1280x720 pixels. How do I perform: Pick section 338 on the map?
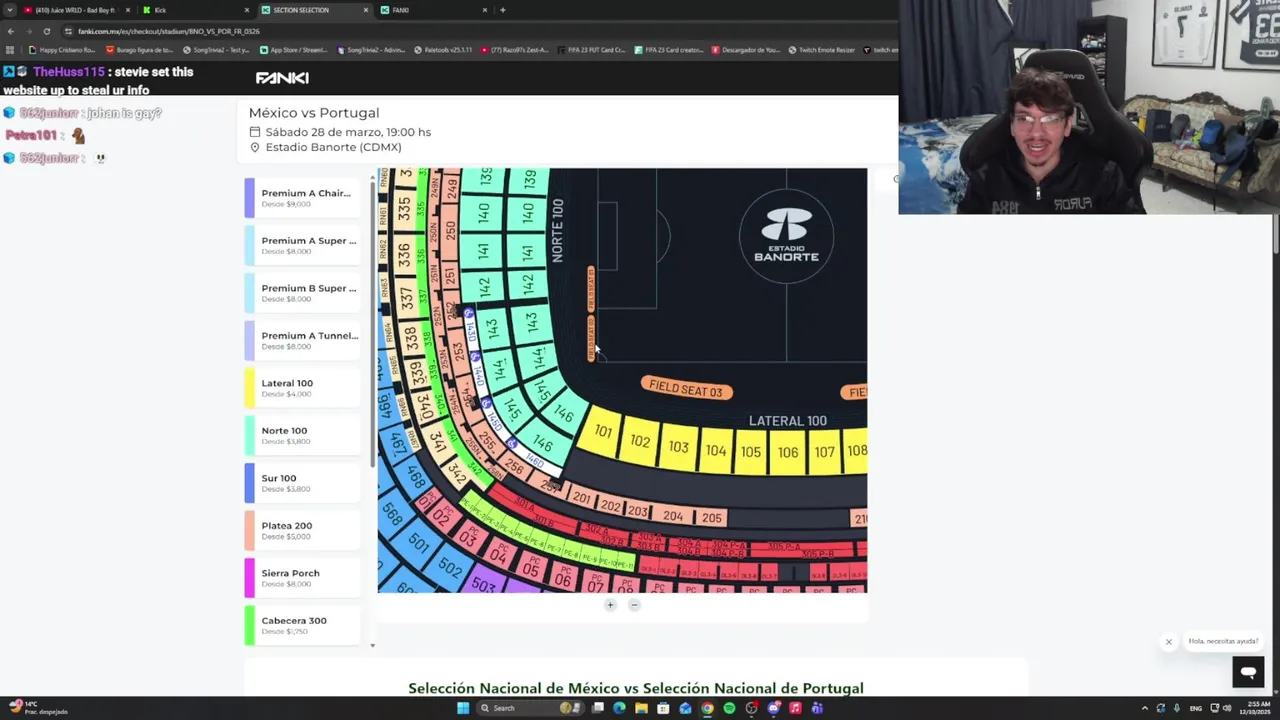click(x=411, y=340)
